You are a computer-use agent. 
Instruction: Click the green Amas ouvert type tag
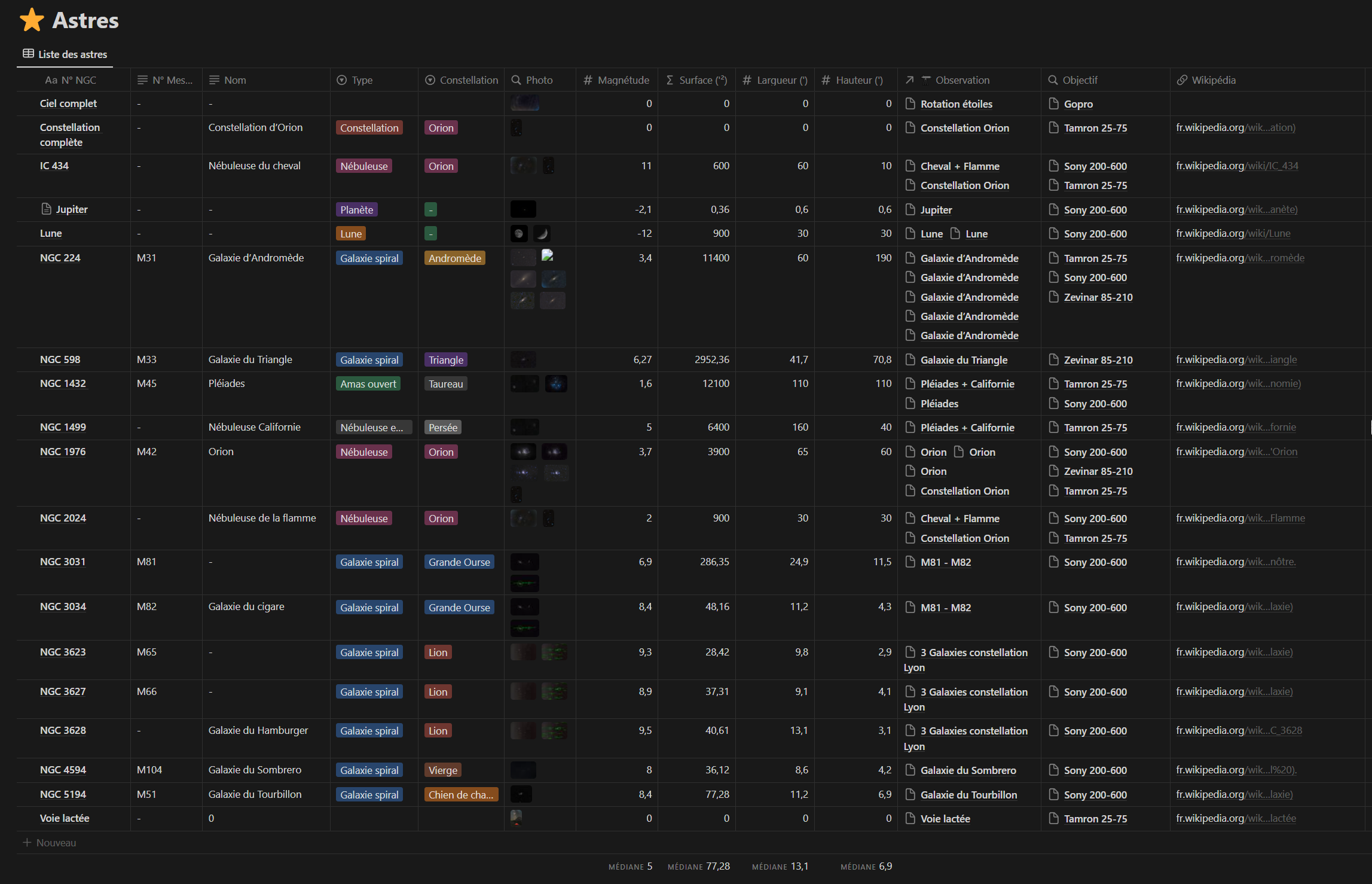click(368, 384)
